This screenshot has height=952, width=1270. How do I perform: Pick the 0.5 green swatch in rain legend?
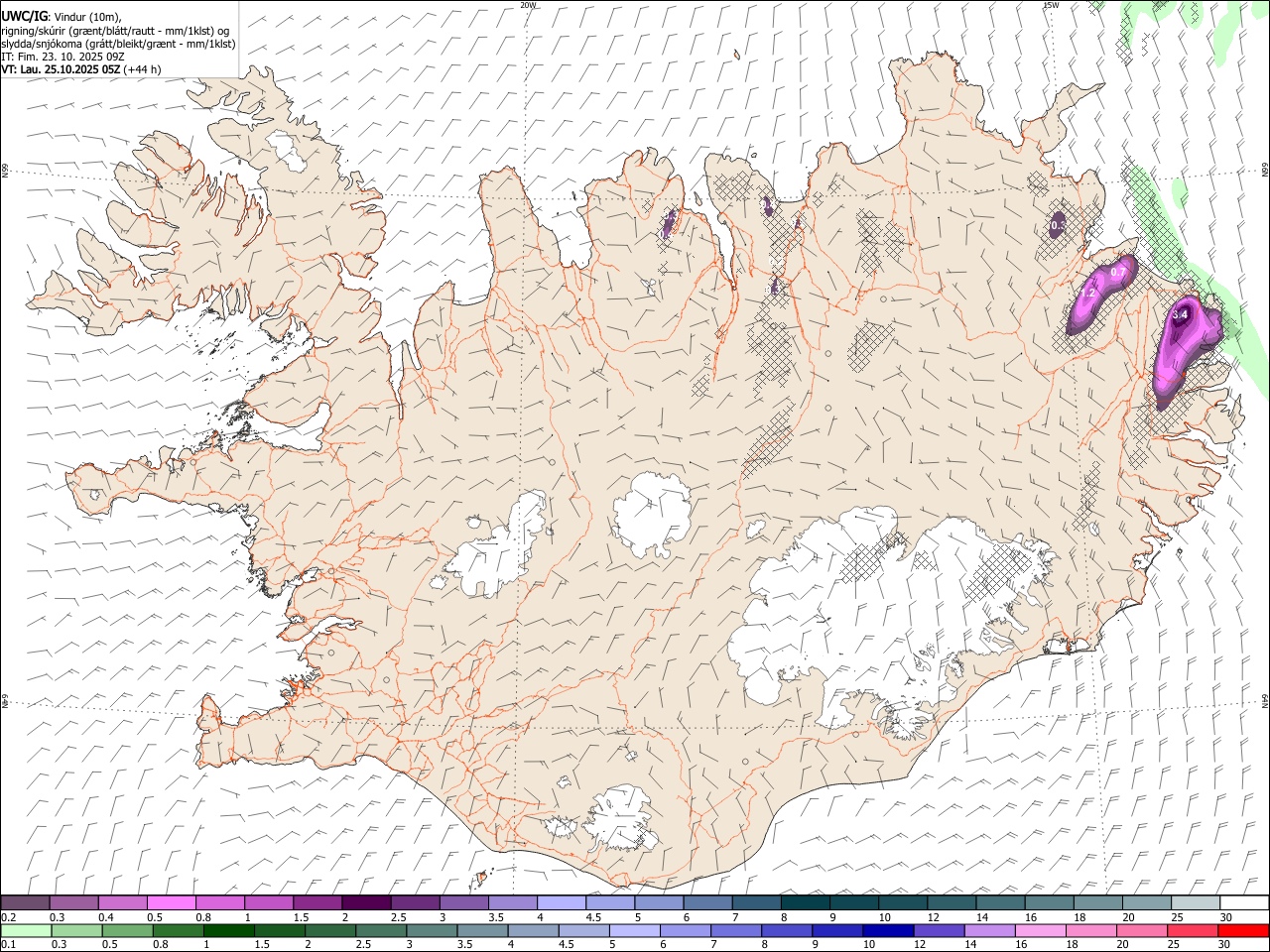pyautogui.click(x=127, y=930)
